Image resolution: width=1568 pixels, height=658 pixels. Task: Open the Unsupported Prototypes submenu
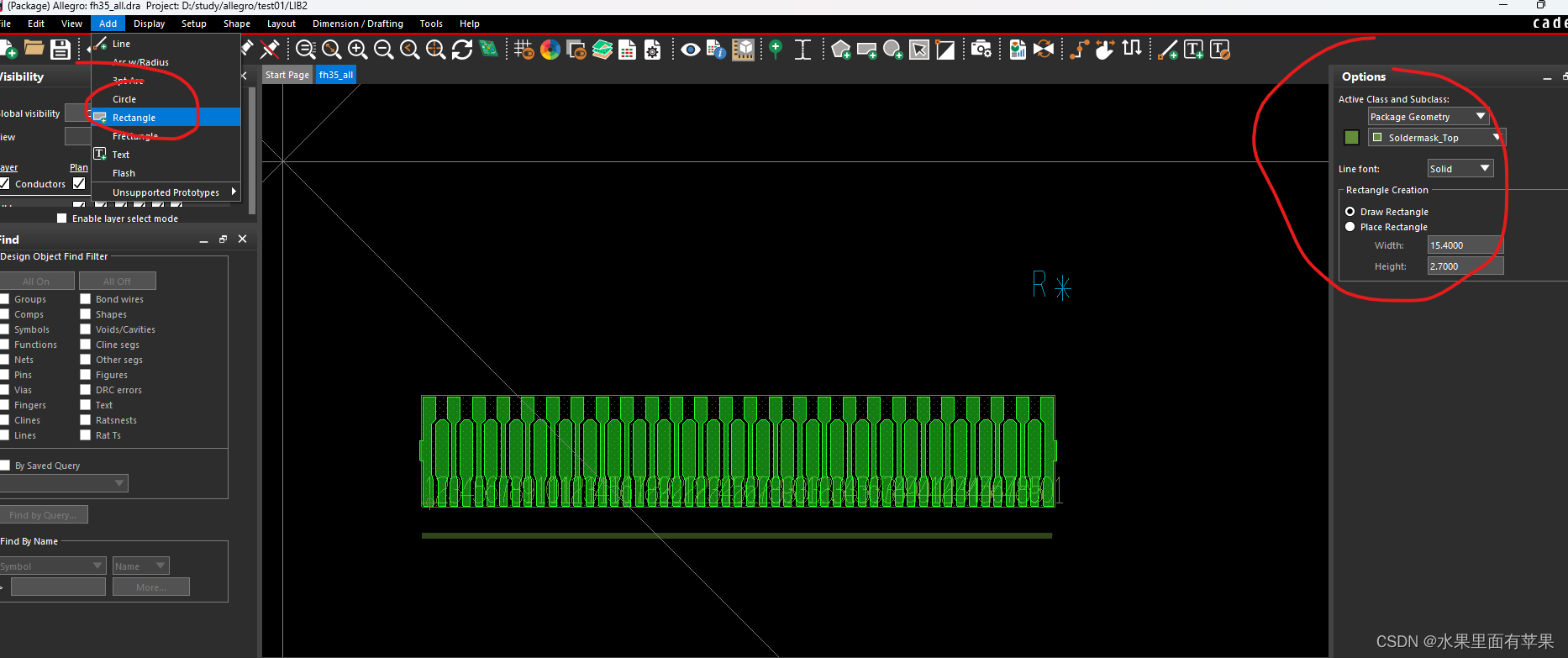pyautogui.click(x=166, y=192)
